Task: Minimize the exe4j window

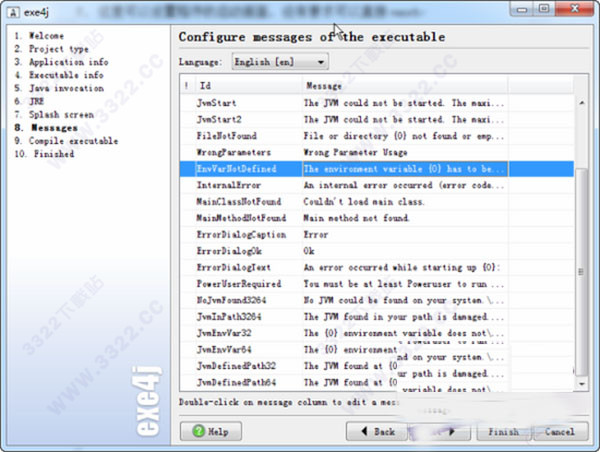Action: 522,9
